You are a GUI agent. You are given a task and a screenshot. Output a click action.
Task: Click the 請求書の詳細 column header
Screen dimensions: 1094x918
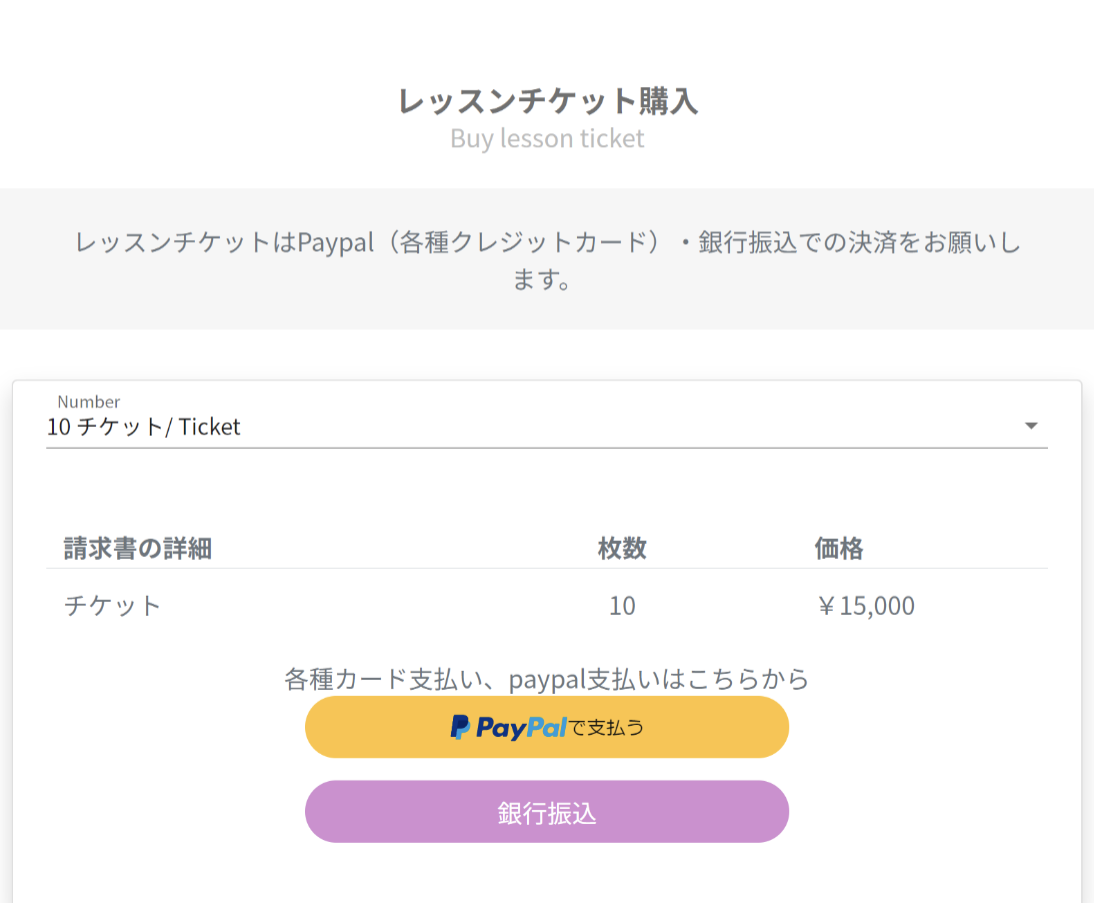(137, 548)
